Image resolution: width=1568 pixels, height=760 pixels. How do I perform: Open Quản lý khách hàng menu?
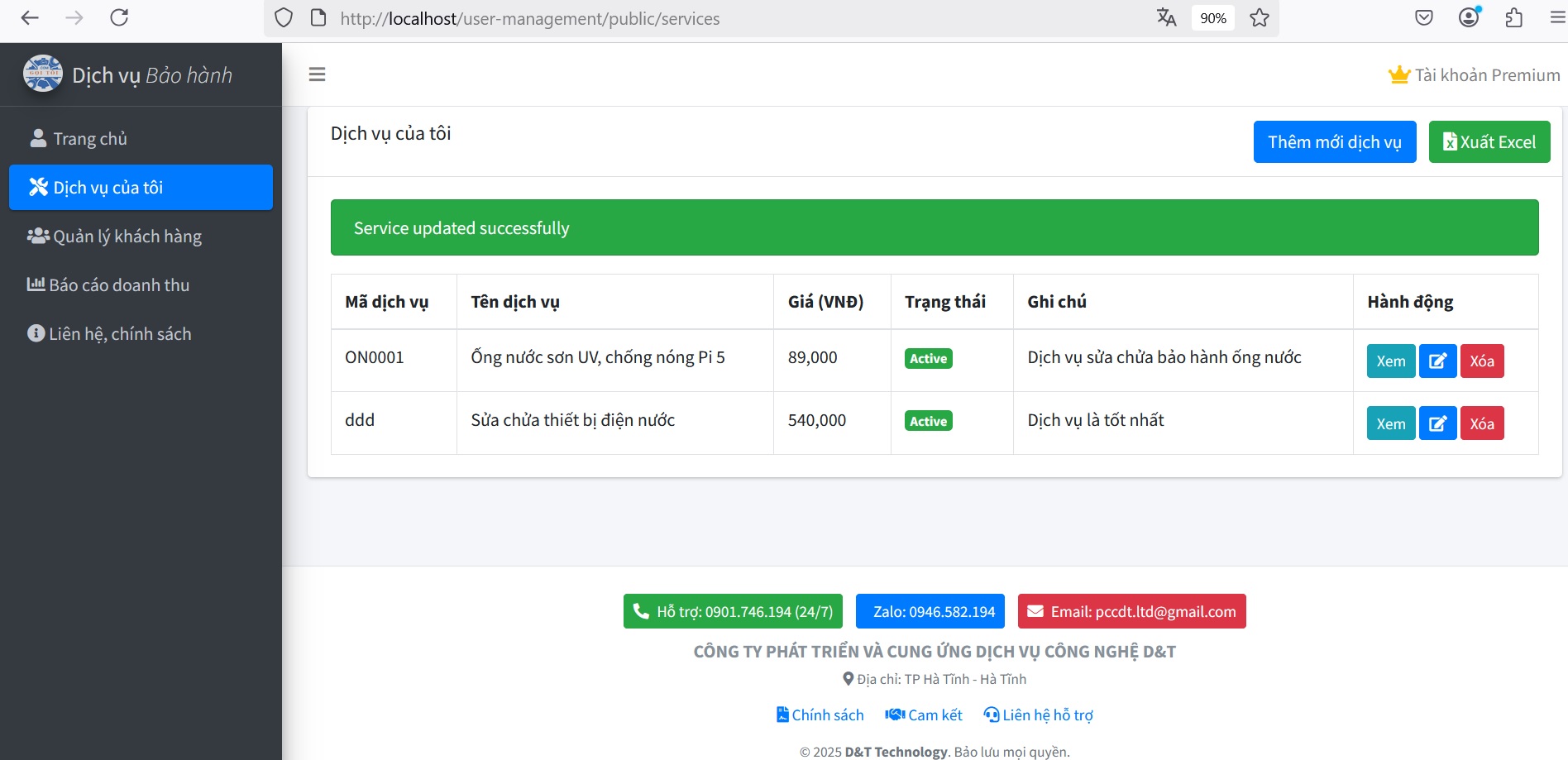[x=127, y=237]
